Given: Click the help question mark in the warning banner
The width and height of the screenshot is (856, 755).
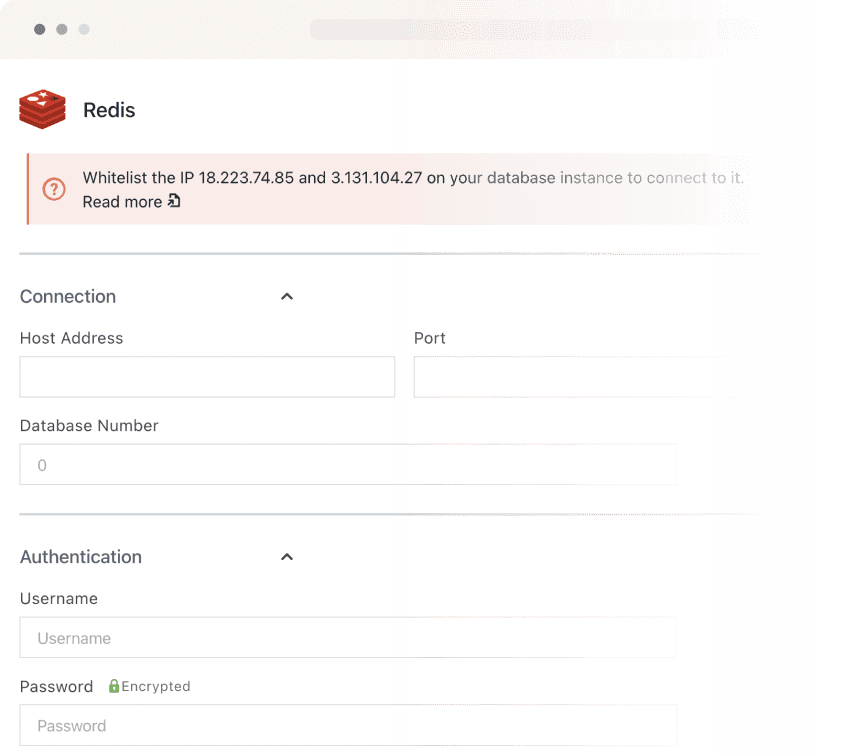Looking at the screenshot, I should click(x=55, y=189).
